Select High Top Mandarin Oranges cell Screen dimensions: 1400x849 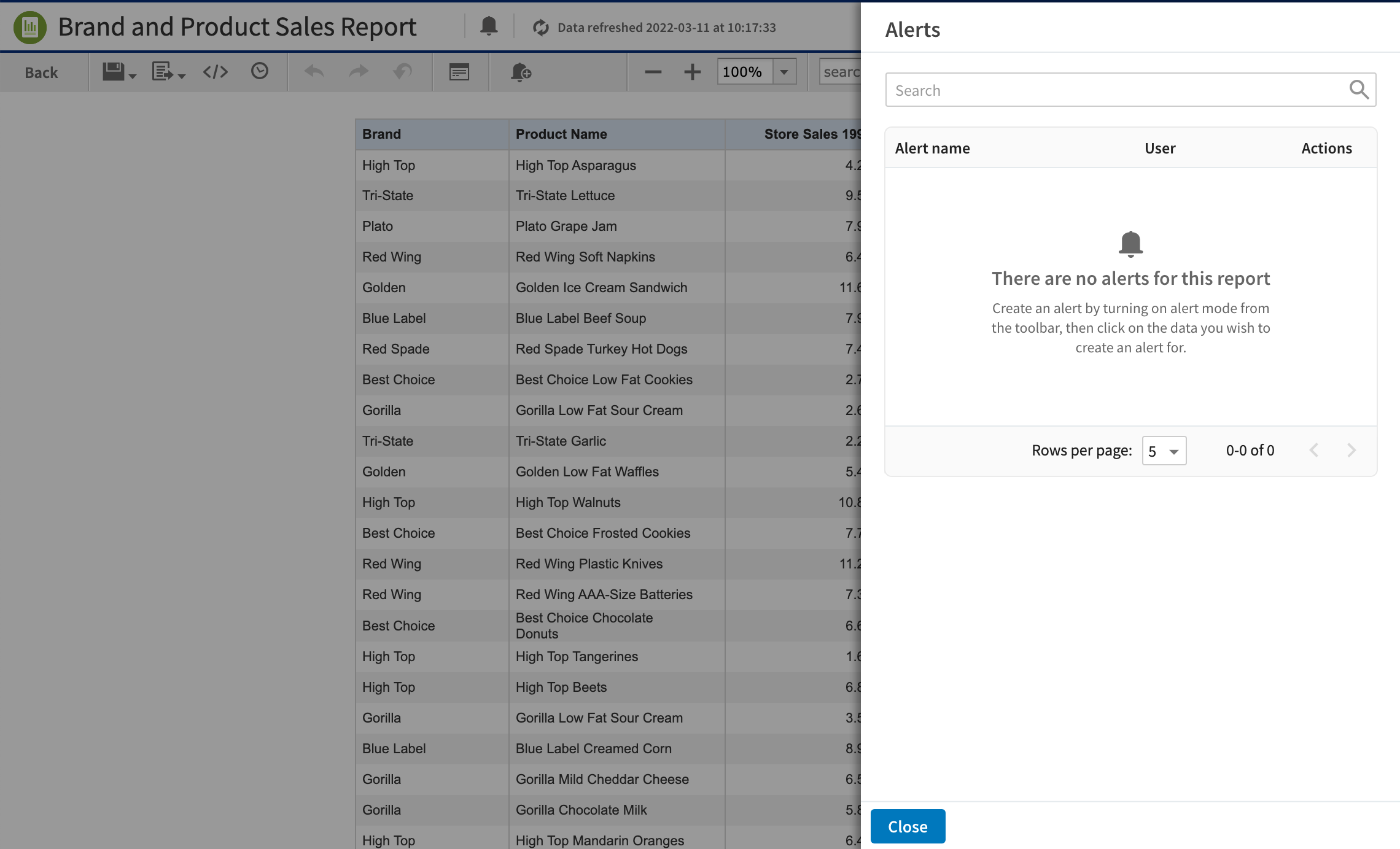tap(616, 839)
